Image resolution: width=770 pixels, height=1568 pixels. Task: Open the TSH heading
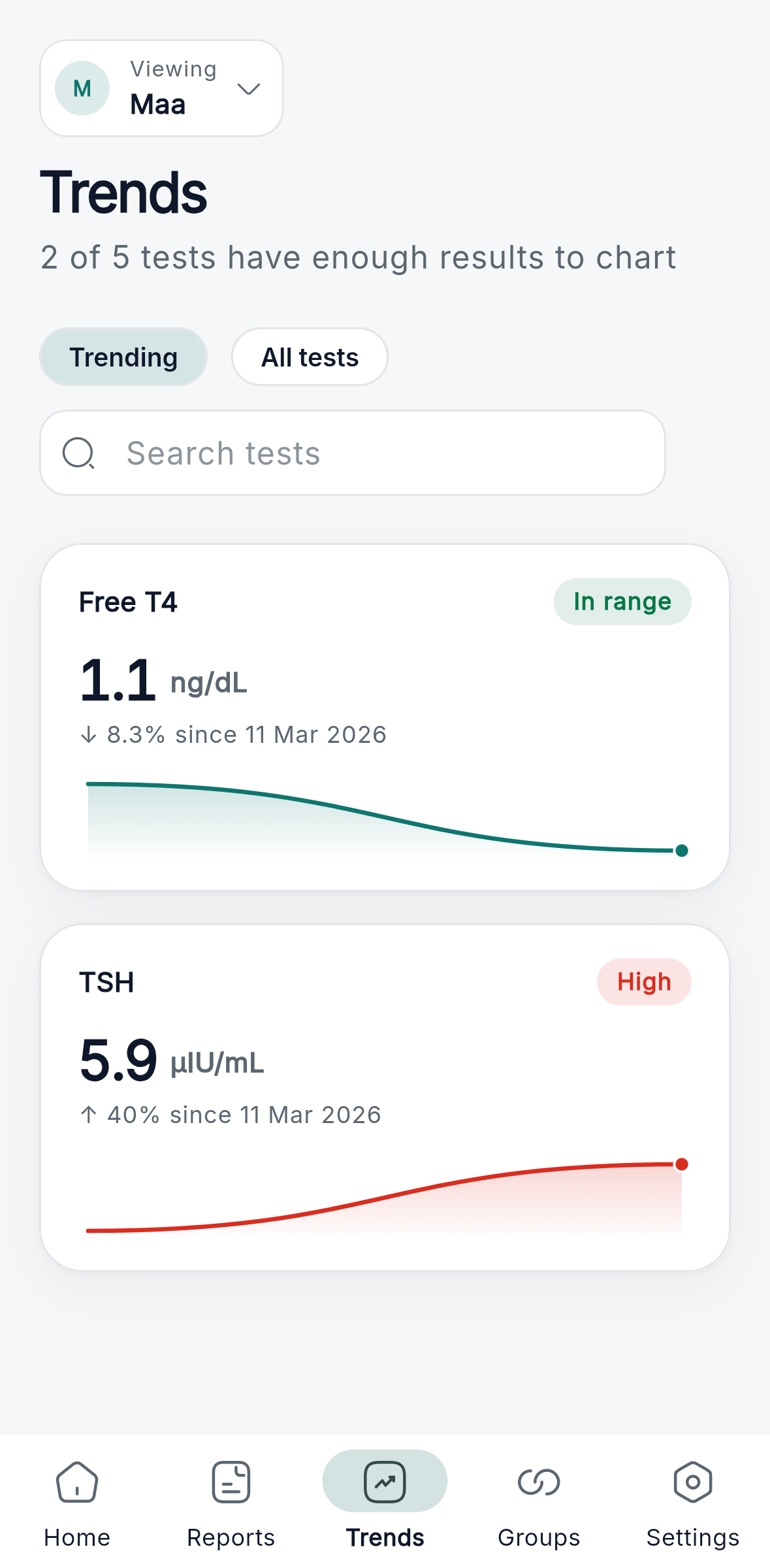coord(106,982)
